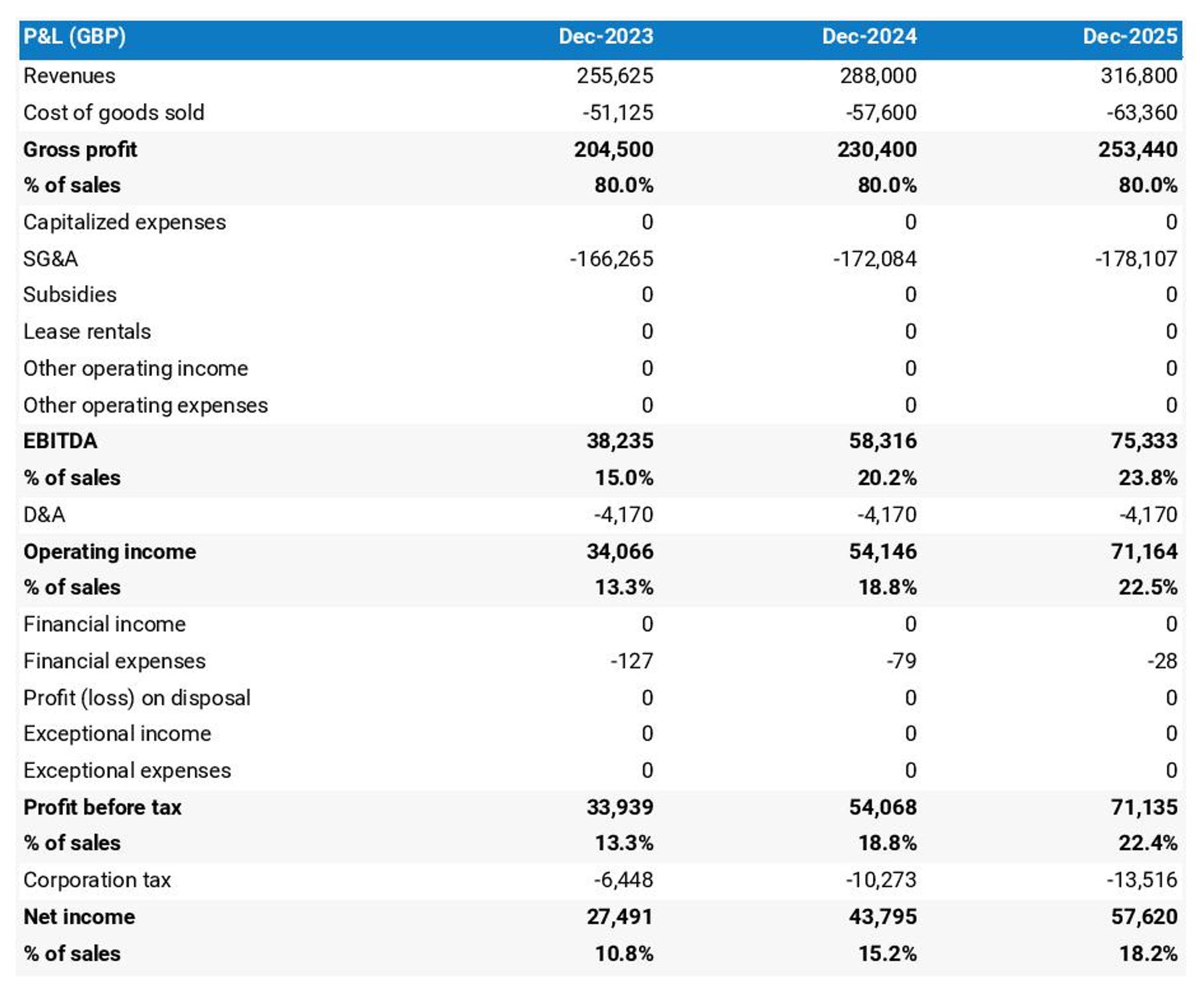Click the EBITDA row label
The width and height of the screenshot is (1196, 1008).
(x=60, y=441)
